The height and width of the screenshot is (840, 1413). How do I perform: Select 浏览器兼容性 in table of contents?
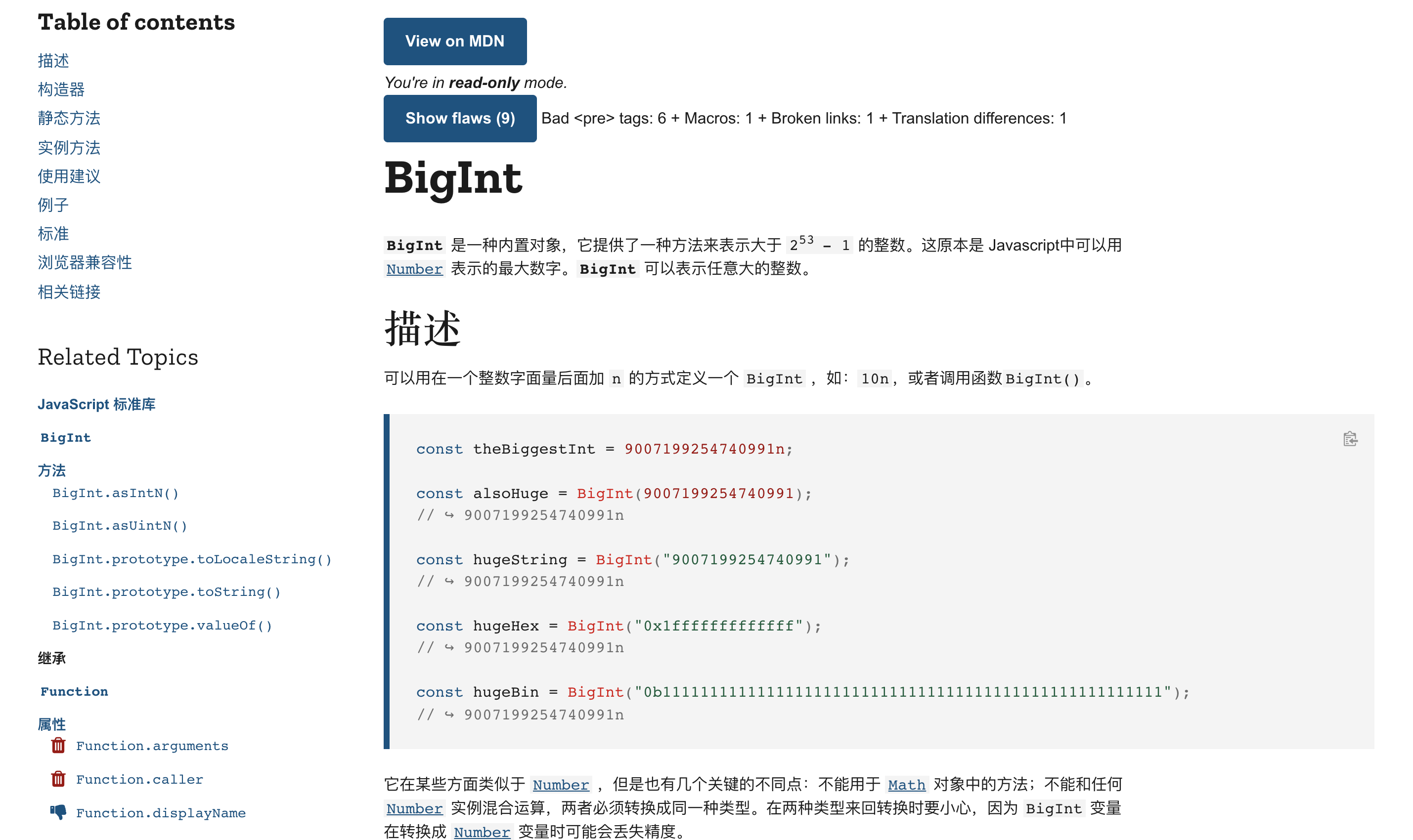pos(85,263)
